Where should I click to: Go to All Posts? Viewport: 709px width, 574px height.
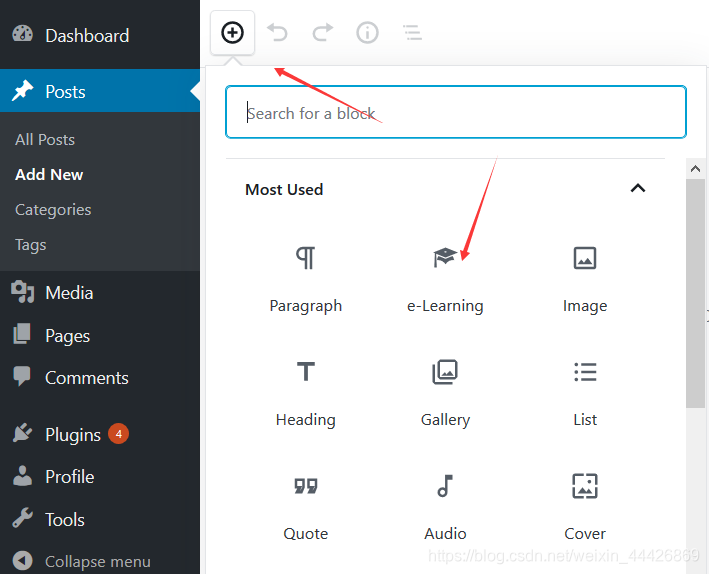(45, 139)
